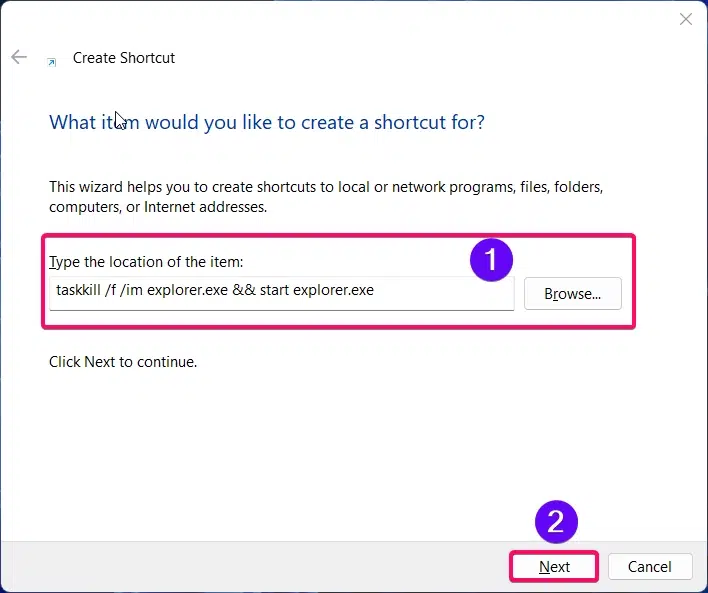
Task: Click Next to continue the wizard
Action: pyautogui.click(x=554, y=566)
